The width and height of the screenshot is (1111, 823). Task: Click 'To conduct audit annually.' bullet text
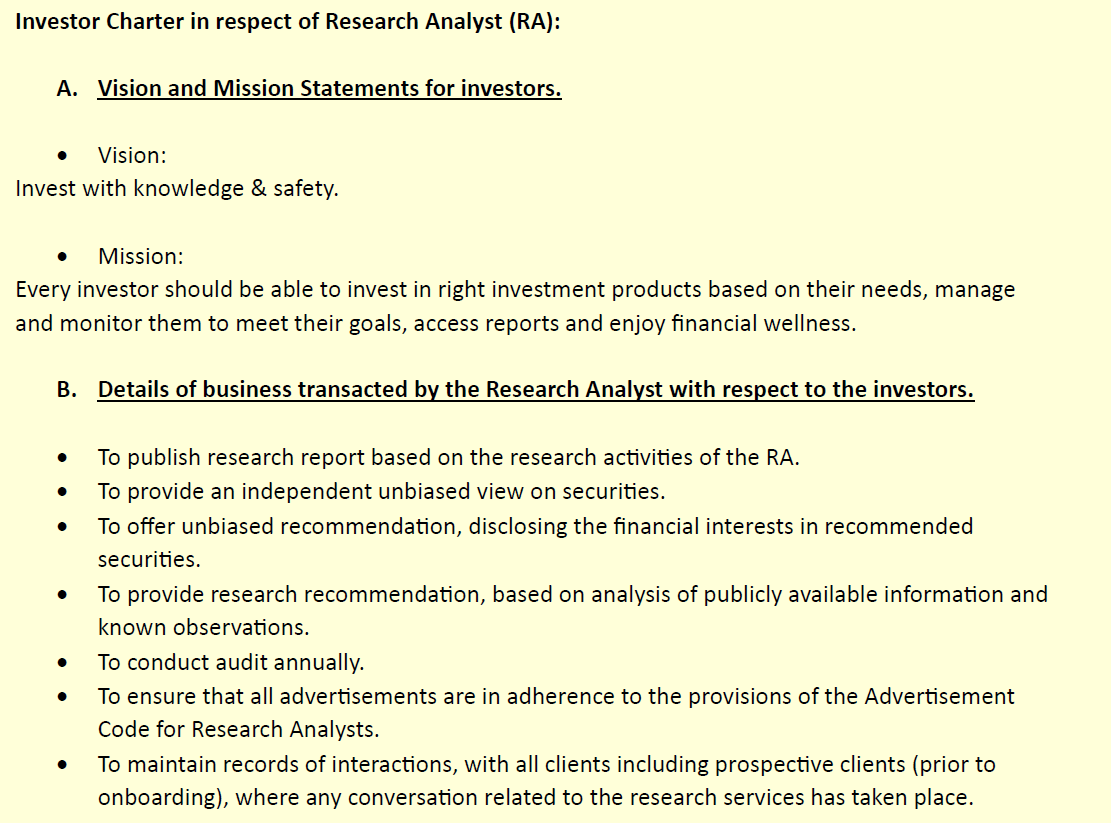pyautogui.click(x=231, y=662)
